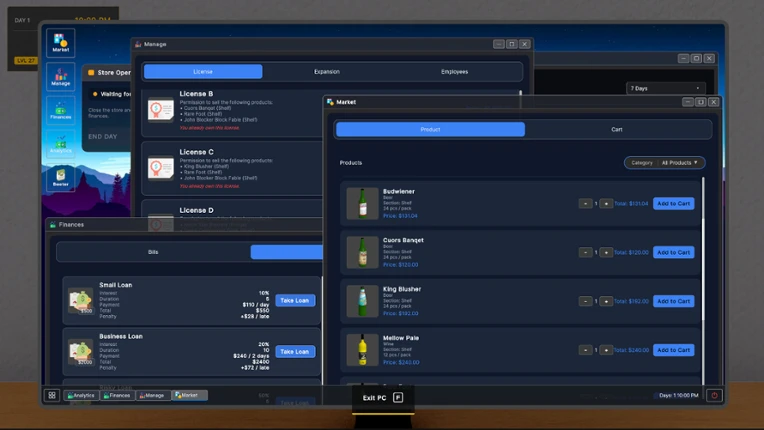The width and height of the screenshot is (764, 430).
Task: Click the red power icon in taskbar
Action: tap(714, 395)
